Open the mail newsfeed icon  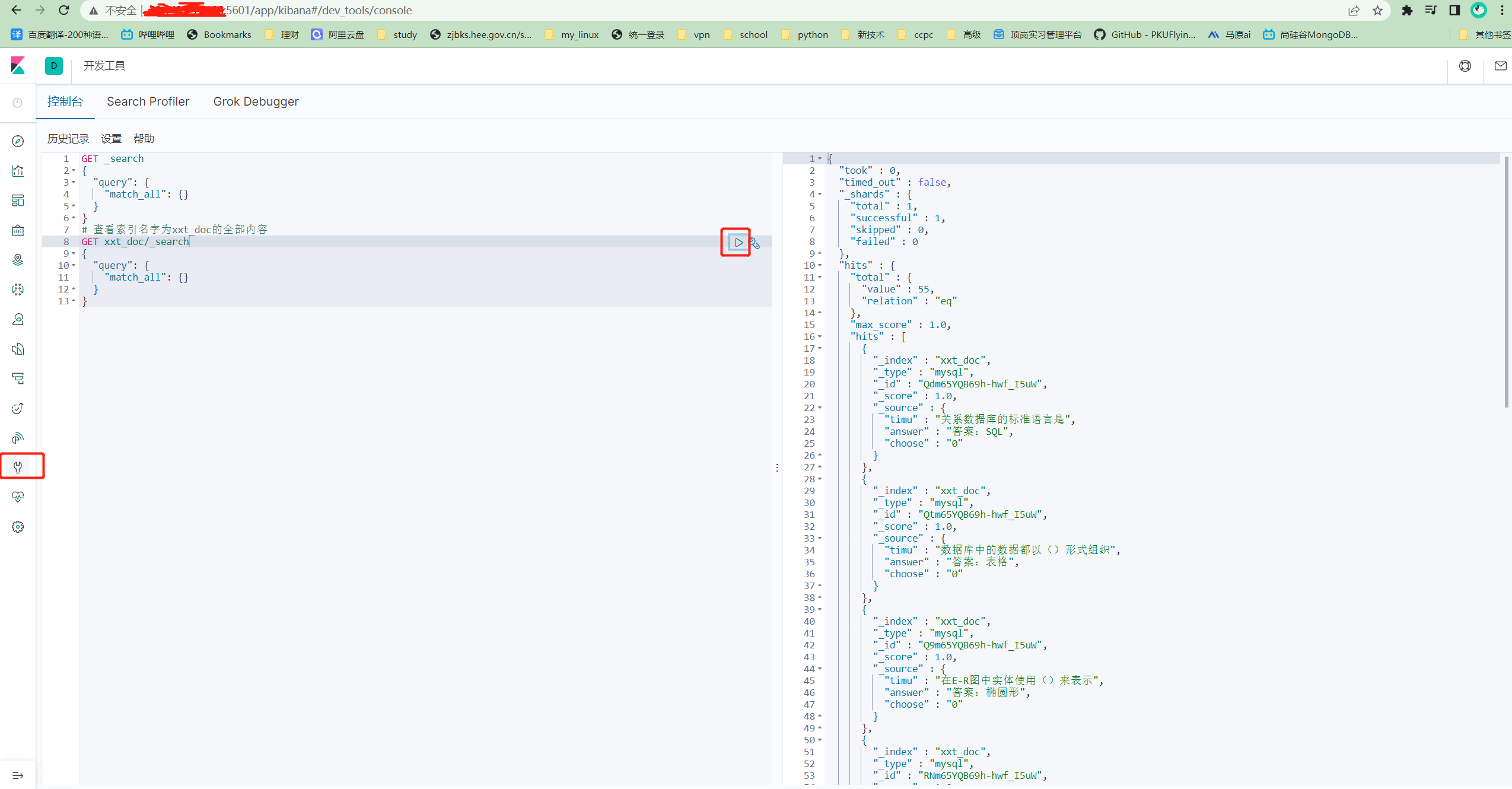point(1500,65)
